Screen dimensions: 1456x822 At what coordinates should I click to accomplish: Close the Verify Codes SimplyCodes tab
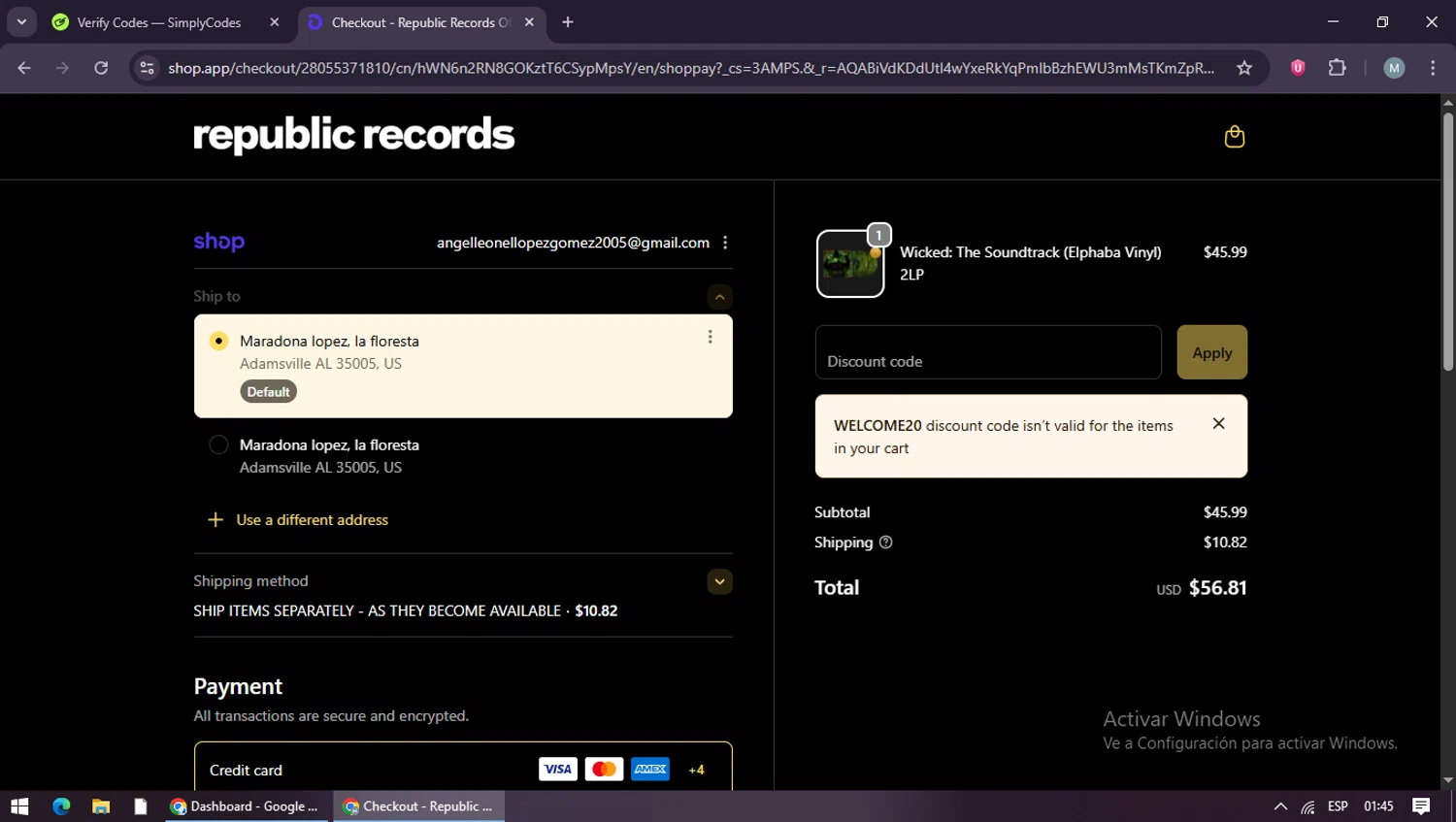click(275, 22)
